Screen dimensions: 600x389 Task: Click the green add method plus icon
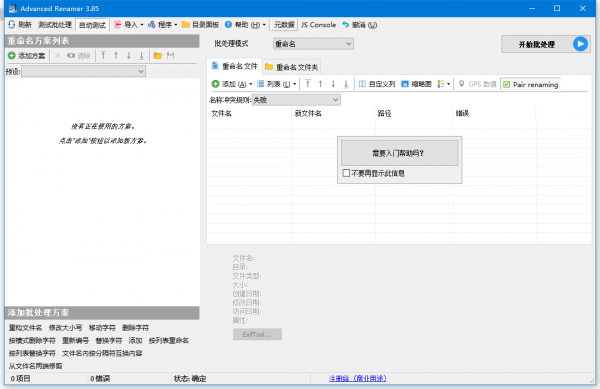click(12, 56)
